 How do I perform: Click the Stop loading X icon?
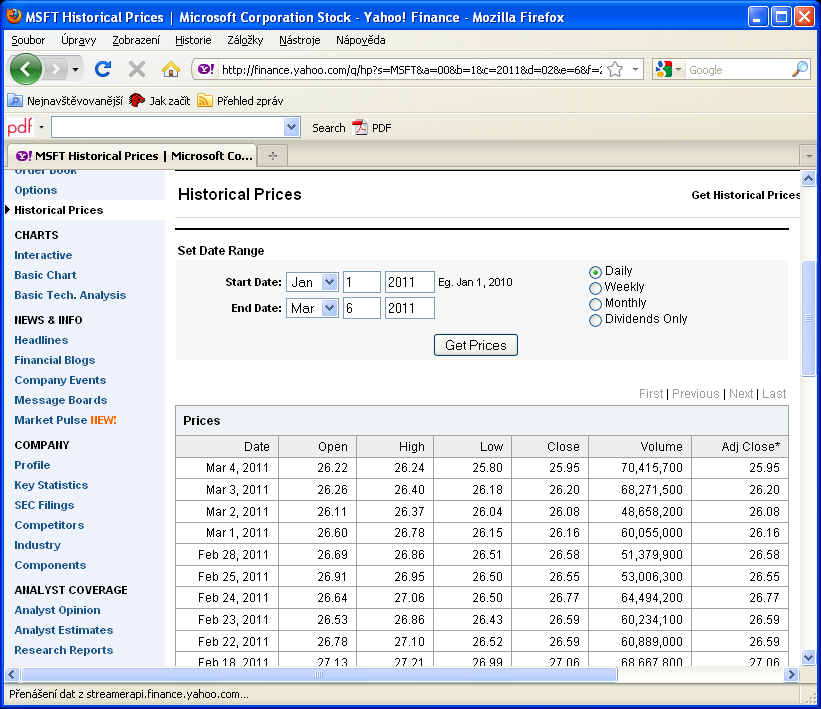click(x=137, y=69)
